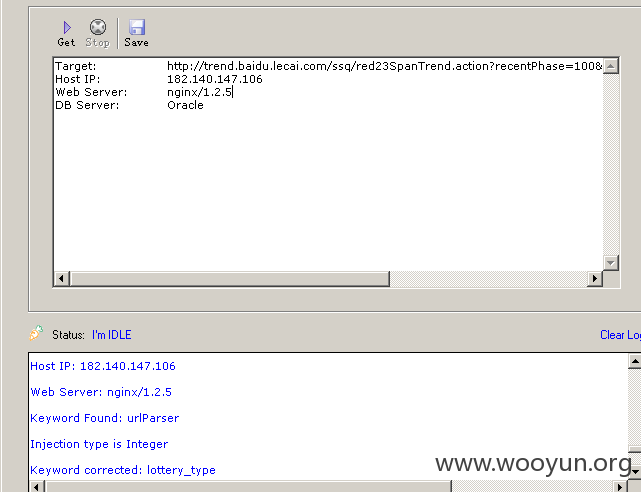Click the 'Web Server:' label in info box

[x=91, y=92]
